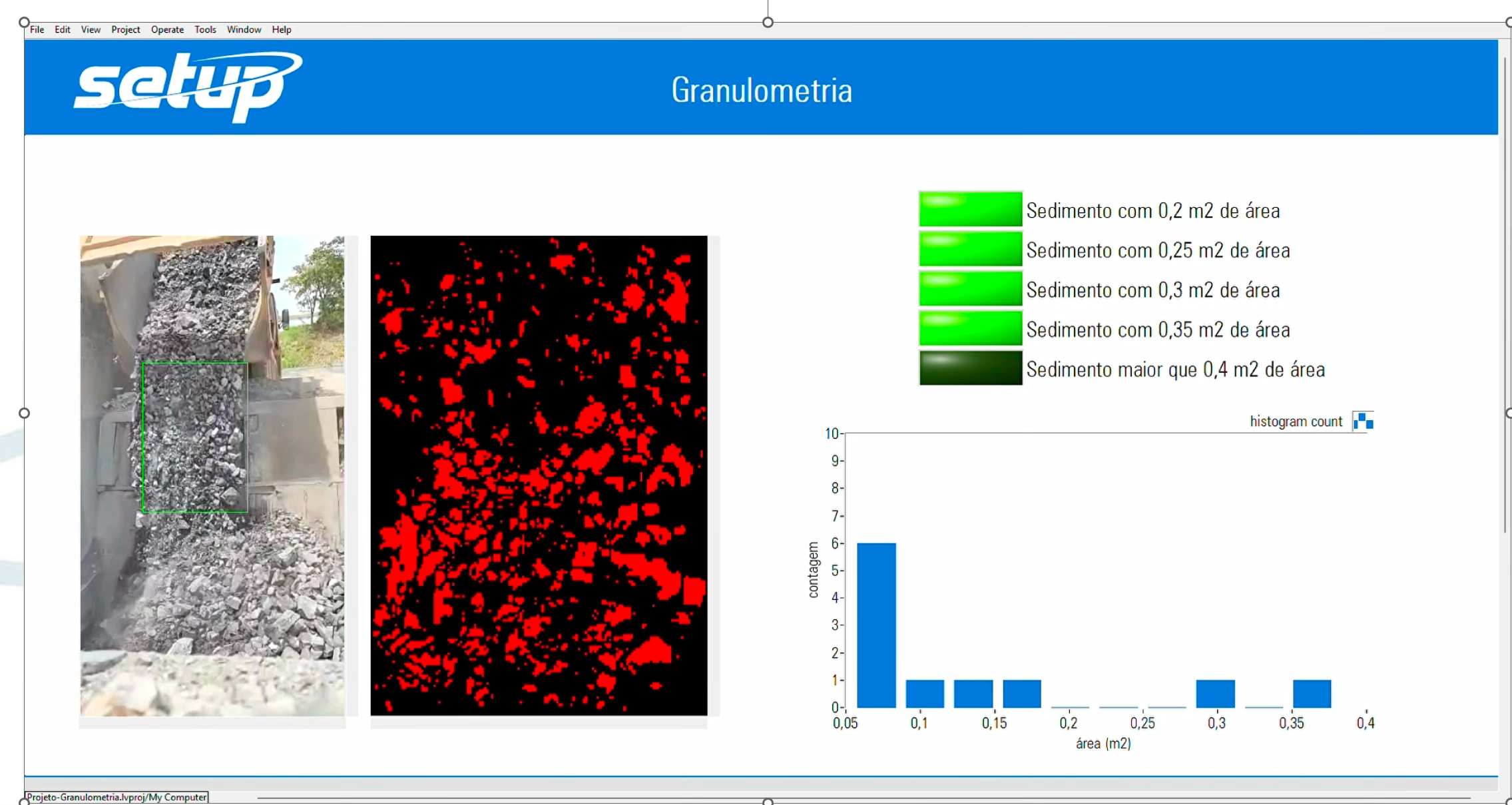Image resolution: width=1512 pixels, height=805 pixels.
Task: Click the truck rock-dump camera image
Action: click(x=212, y=475)
